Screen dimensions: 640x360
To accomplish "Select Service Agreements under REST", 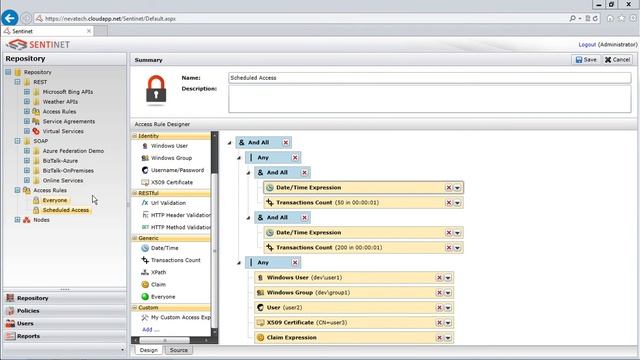I will click(69, 121).
